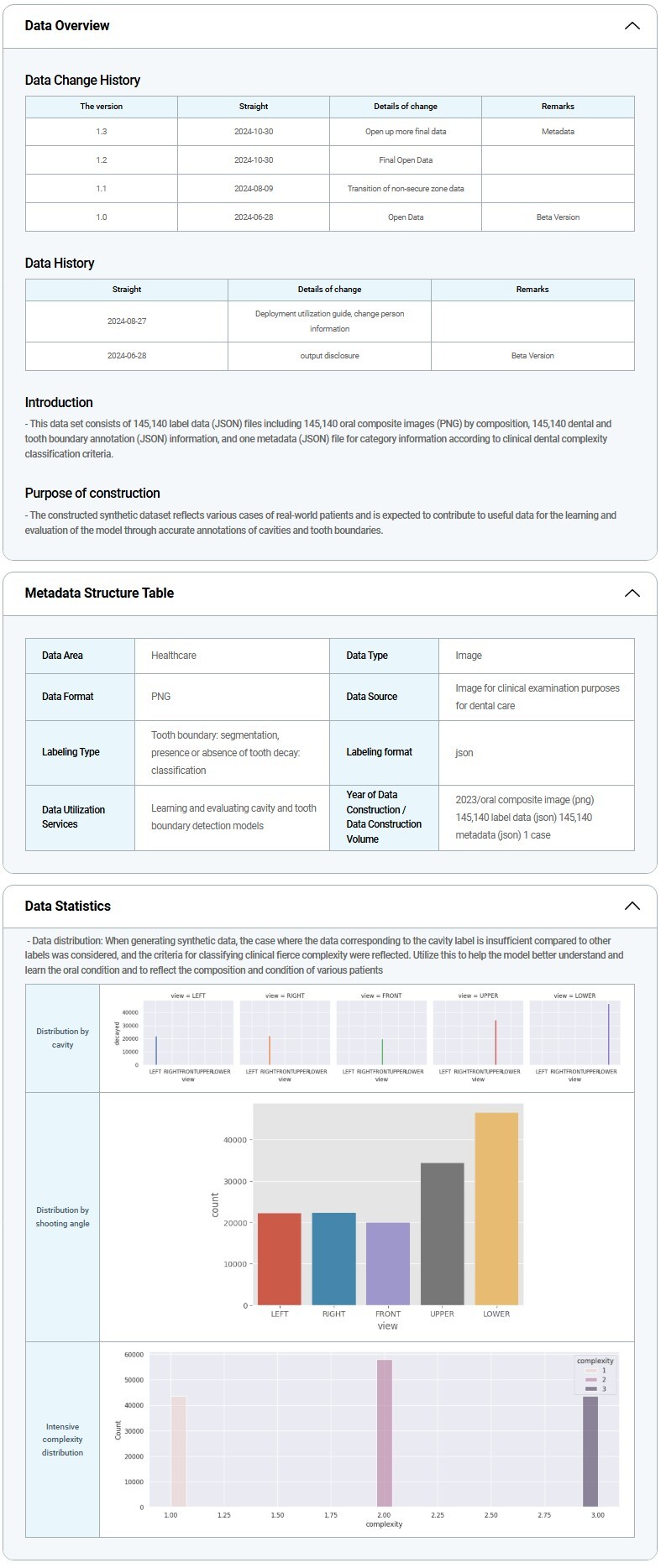Click the 'Distribution by shooting angle' row label
The image size is (666, 1568).
[62, 1217]
